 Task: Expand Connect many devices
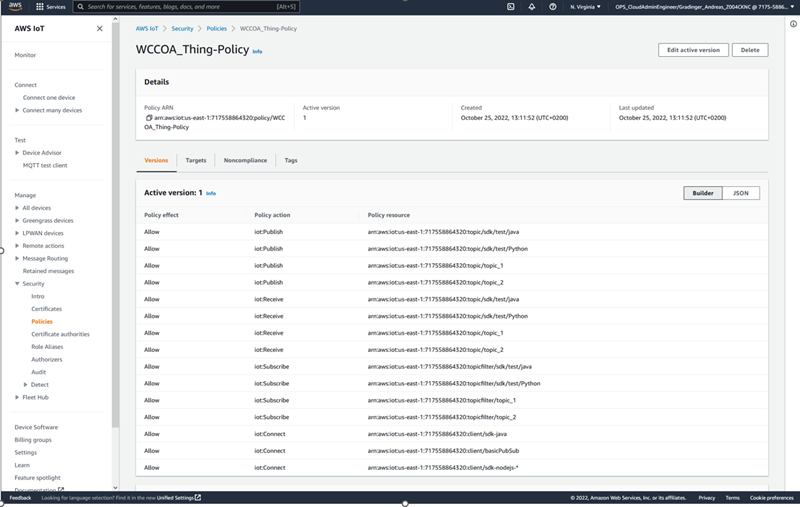point(17,110)
